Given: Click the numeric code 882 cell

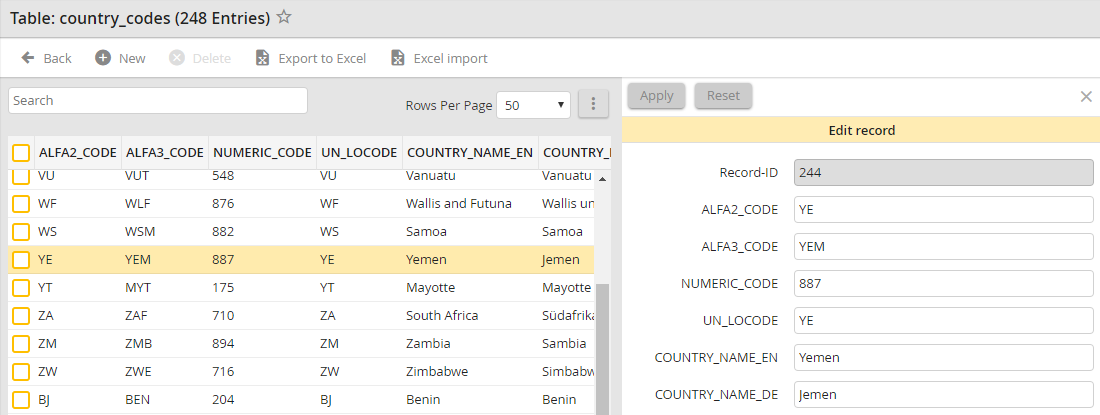Looking at the screenshot, I should pyautogui.click(x=223, y=232).
